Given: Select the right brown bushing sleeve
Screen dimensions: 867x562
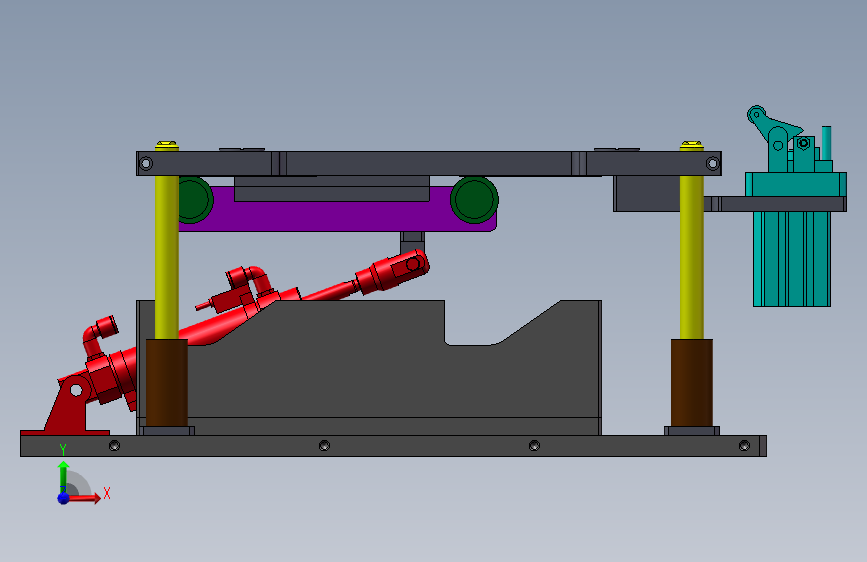Looking at the screenshot, I should [692, 383].
